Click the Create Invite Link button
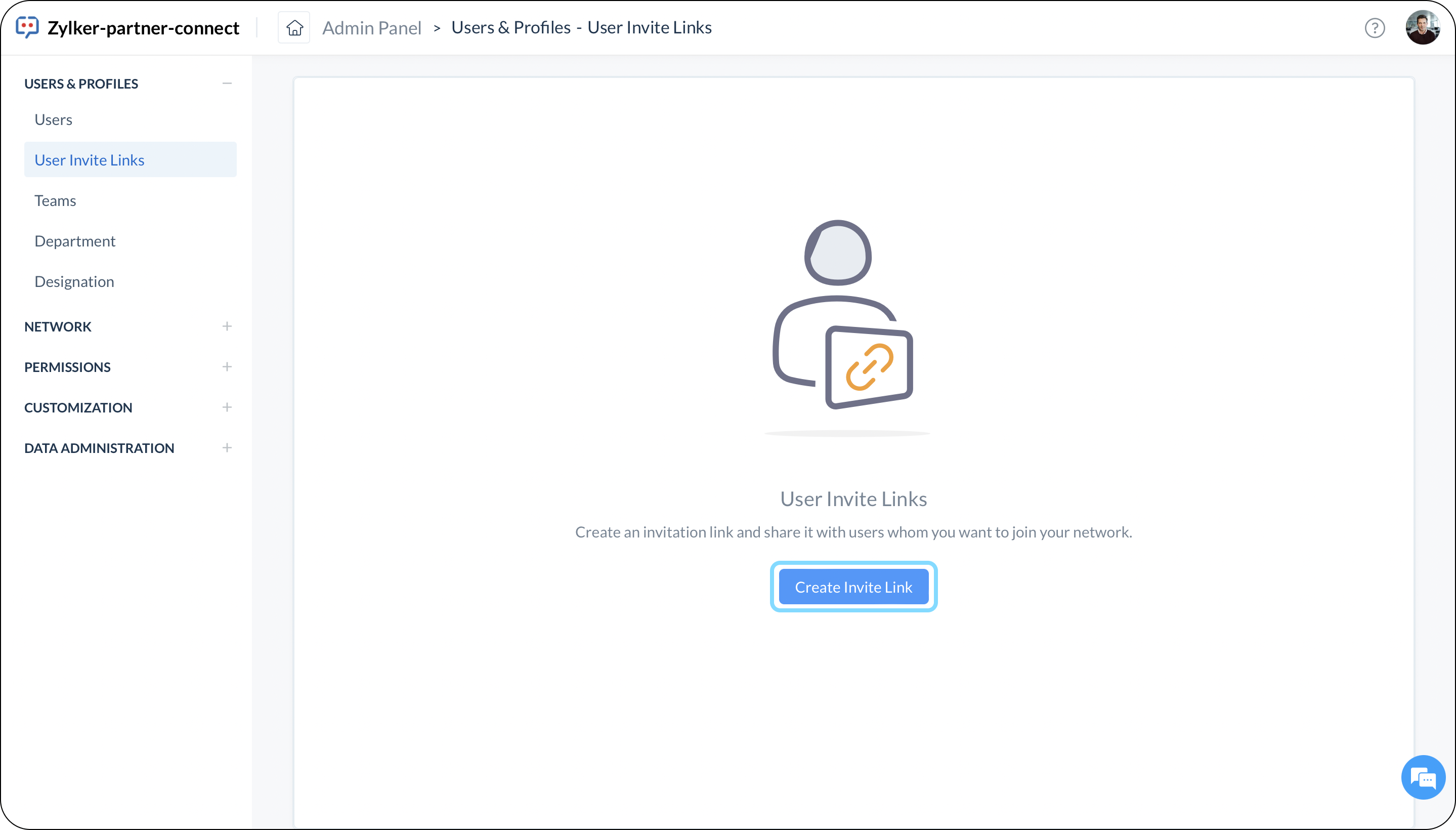 [x=853, y=587]
